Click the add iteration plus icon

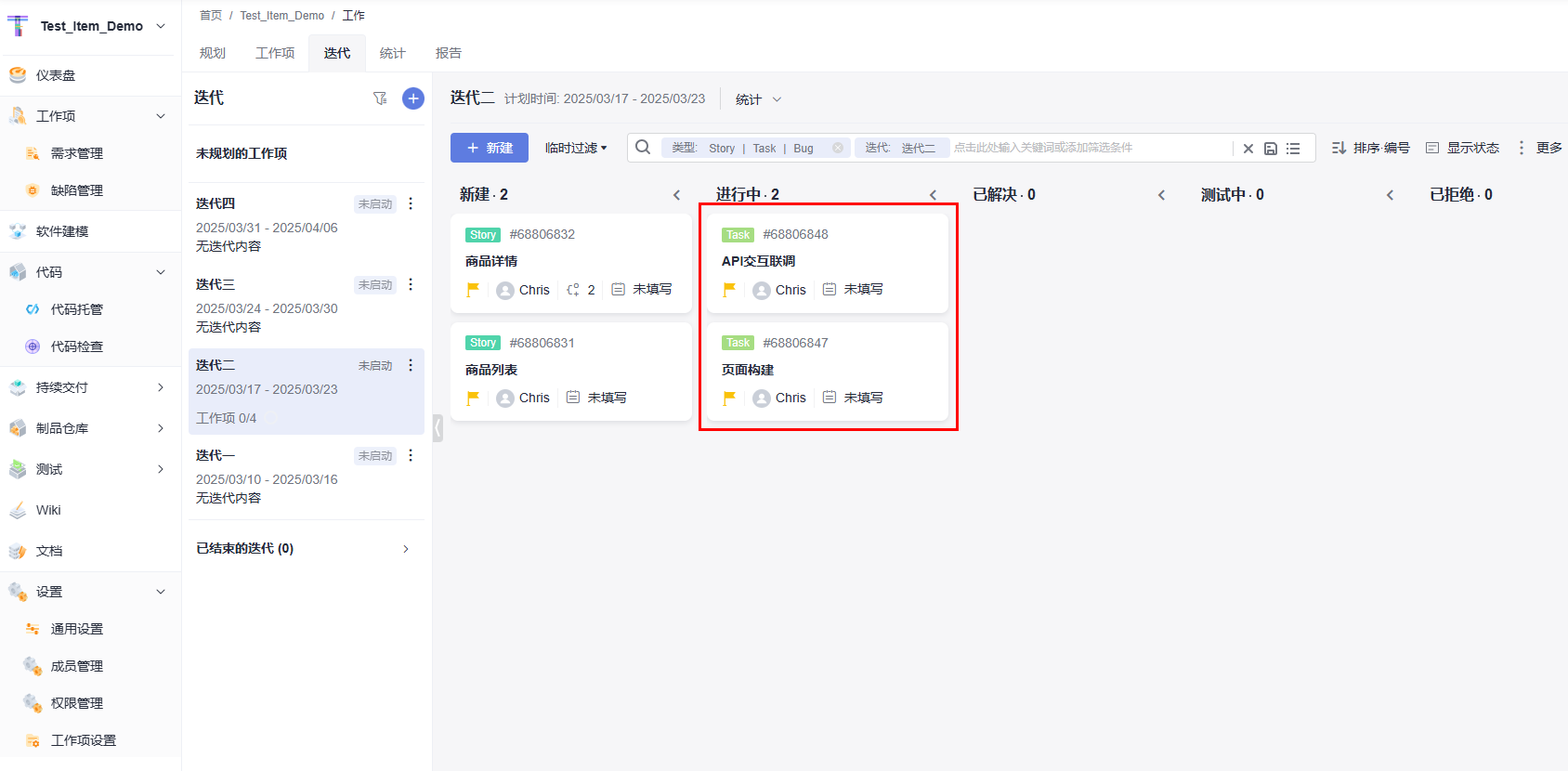point(413,98)
